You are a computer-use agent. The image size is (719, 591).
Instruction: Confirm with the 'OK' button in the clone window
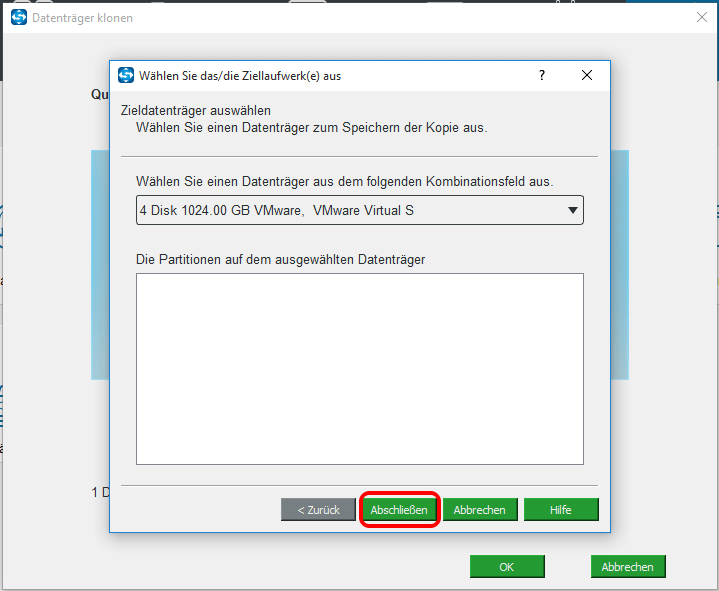tap(507, 567)
